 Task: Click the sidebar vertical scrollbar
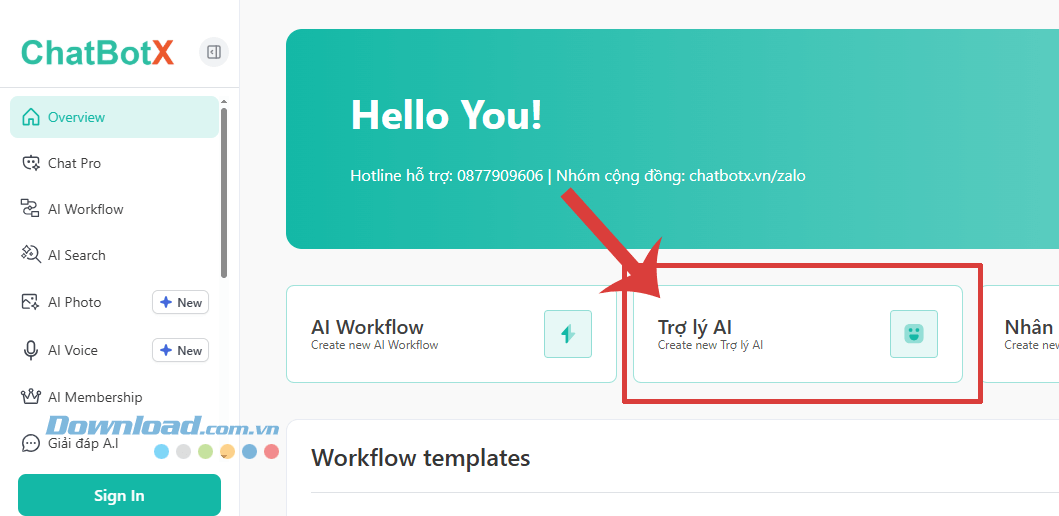tap(224, 190)
